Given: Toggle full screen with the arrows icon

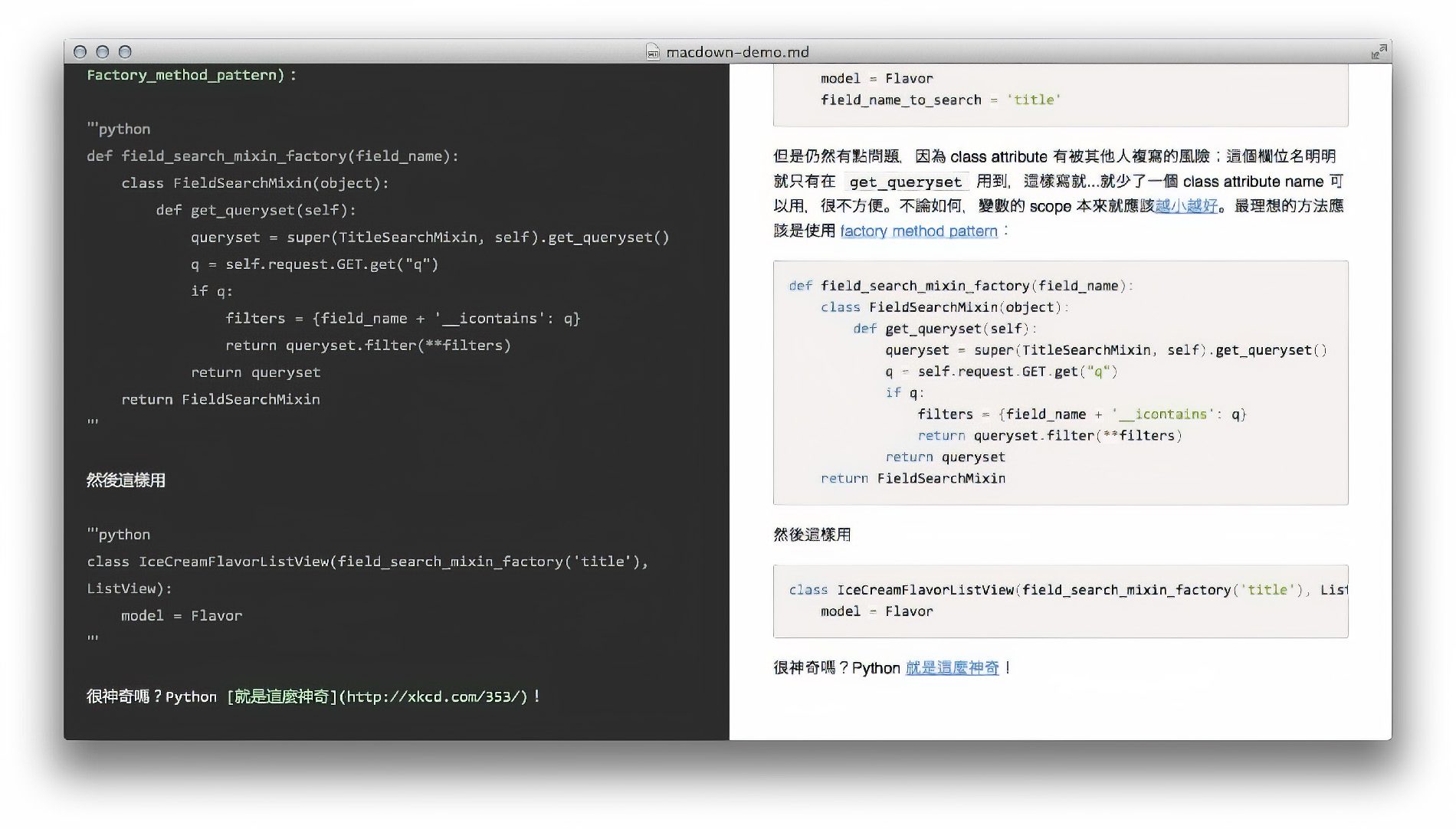Looking at the screenshot, I should [x=1379, y=51].
